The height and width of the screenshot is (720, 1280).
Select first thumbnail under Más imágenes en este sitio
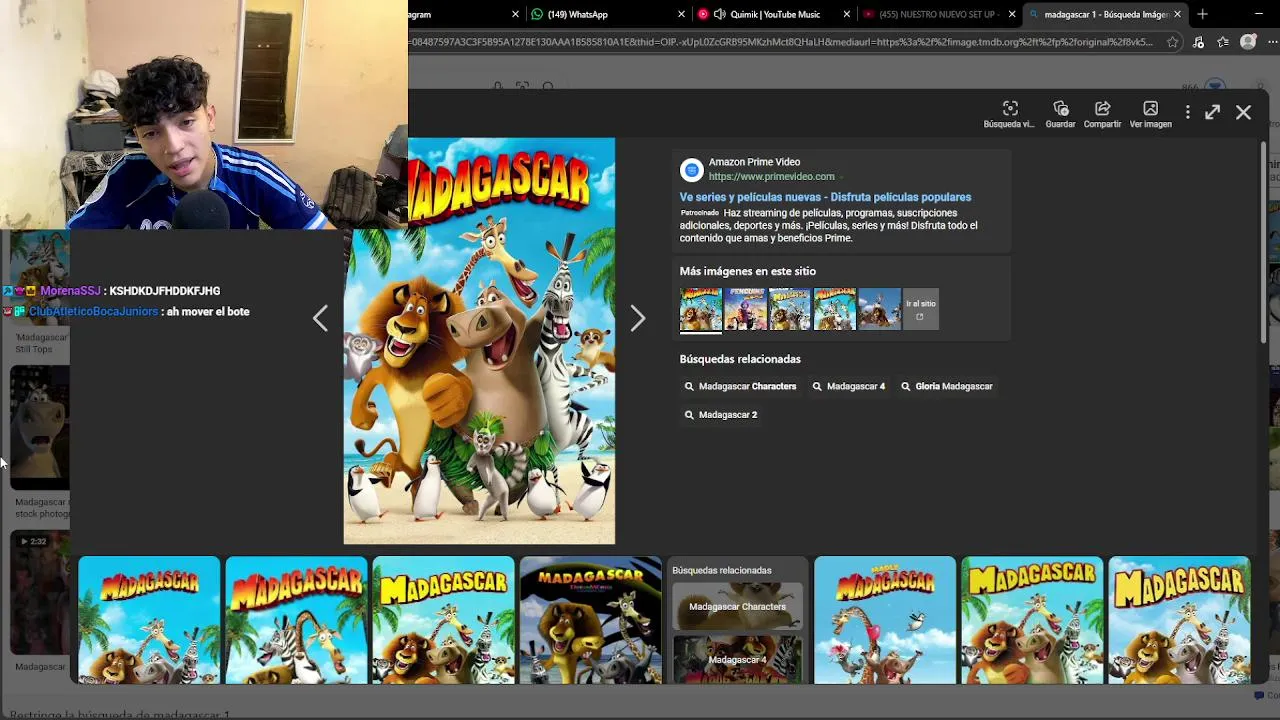pyautogui.click(x=700, y=309)
